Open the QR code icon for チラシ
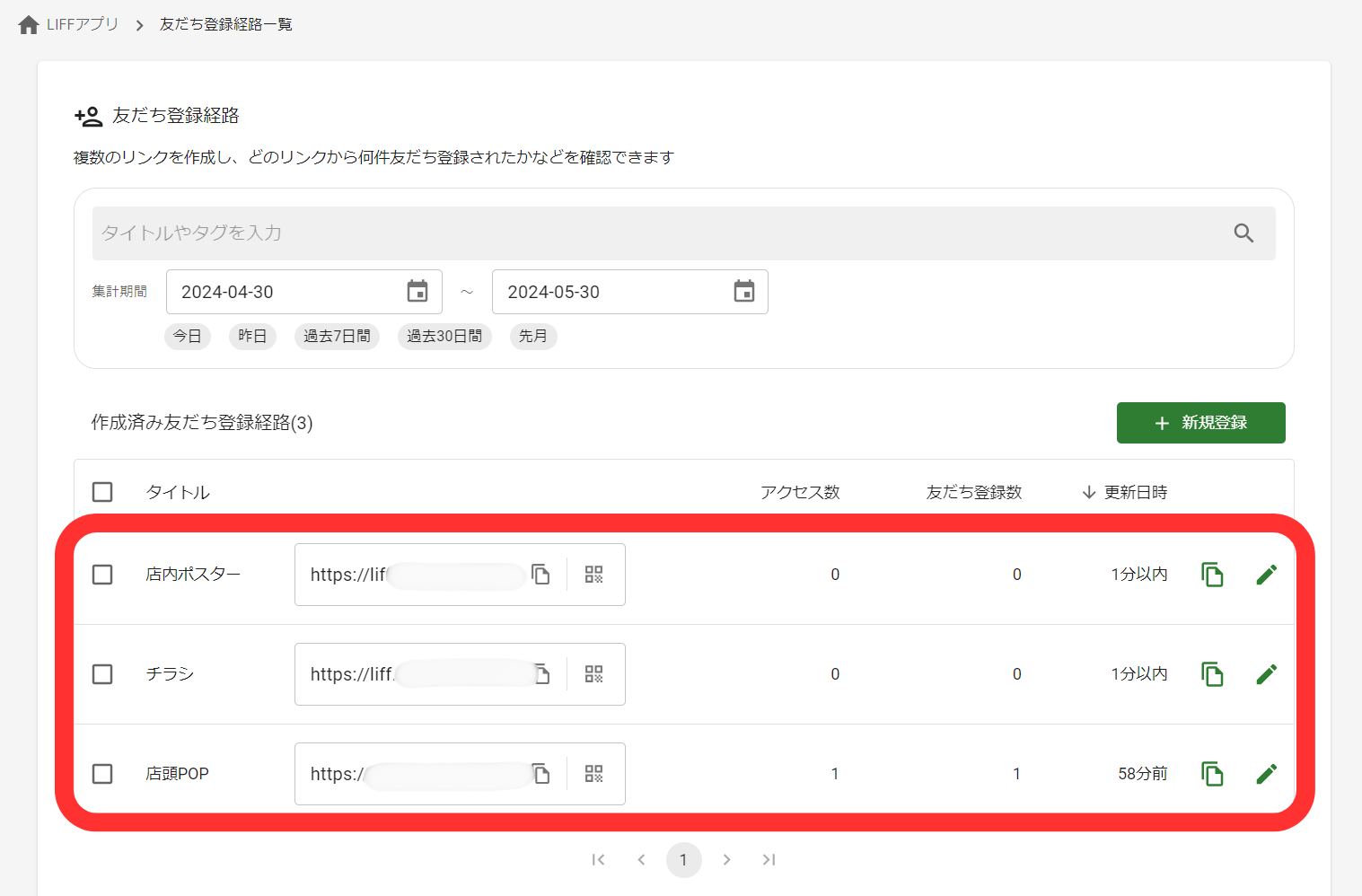Image resolution: width=1362 pixels, height=896 pixels. point(593,673)
